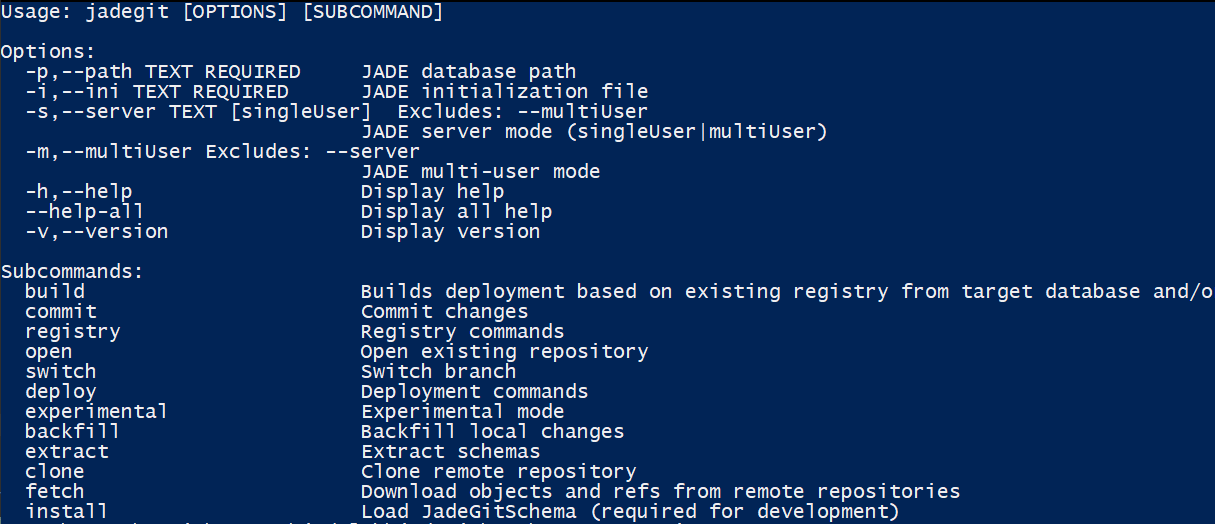
Task: Click the 'fetch' subcommand name
Action: pos(55,492)
